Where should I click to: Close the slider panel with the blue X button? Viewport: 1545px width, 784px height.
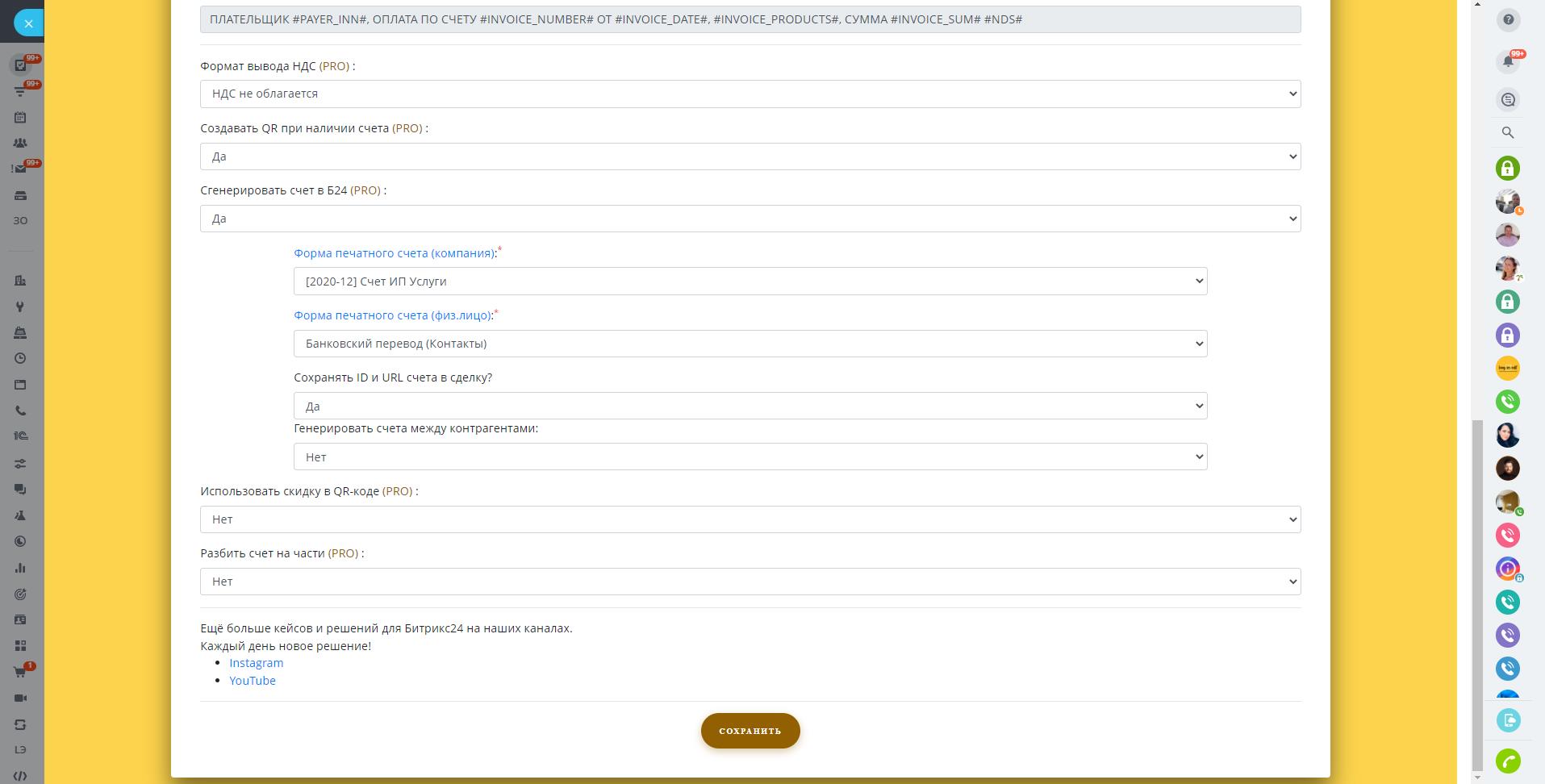pos(28,23)
